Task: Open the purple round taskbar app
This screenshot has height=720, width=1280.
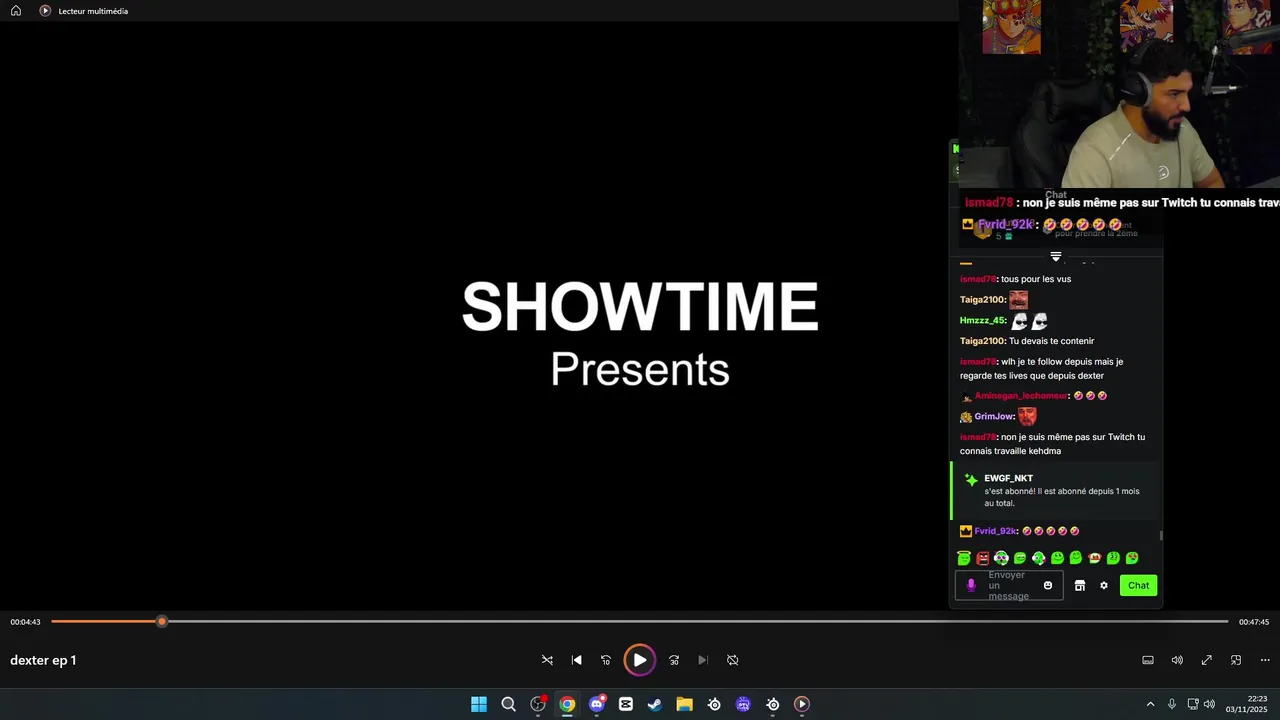Action: coord(743,704)
